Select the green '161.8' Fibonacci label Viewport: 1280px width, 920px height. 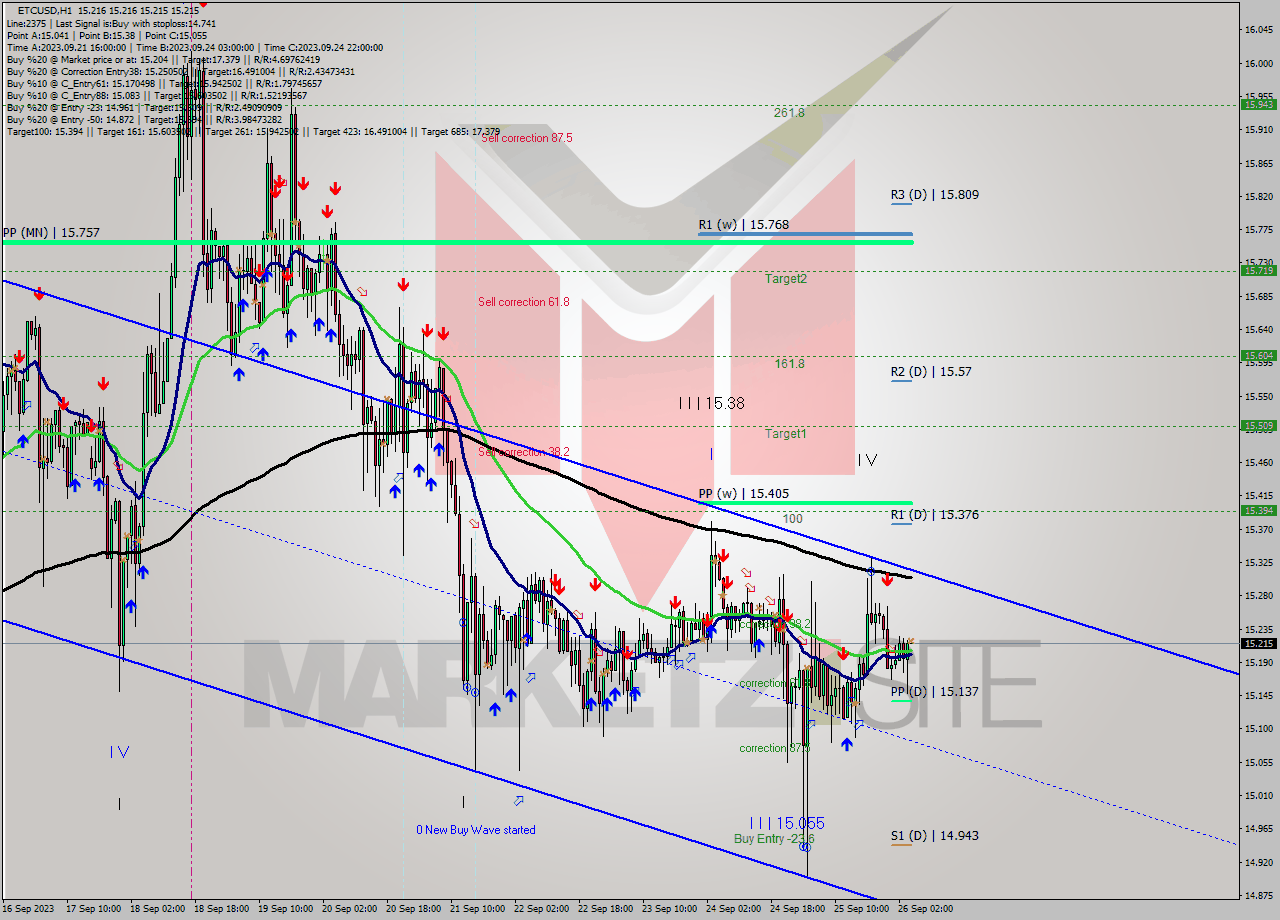click(789, 364)
